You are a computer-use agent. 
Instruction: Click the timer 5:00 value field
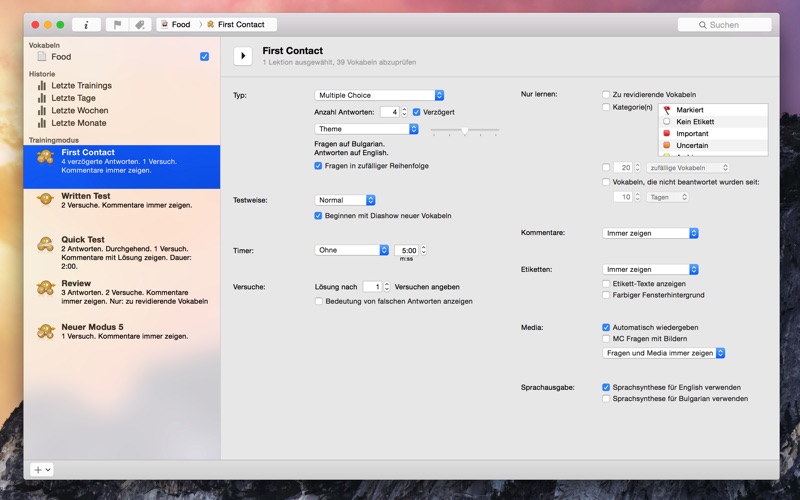(x=407, y=250)
